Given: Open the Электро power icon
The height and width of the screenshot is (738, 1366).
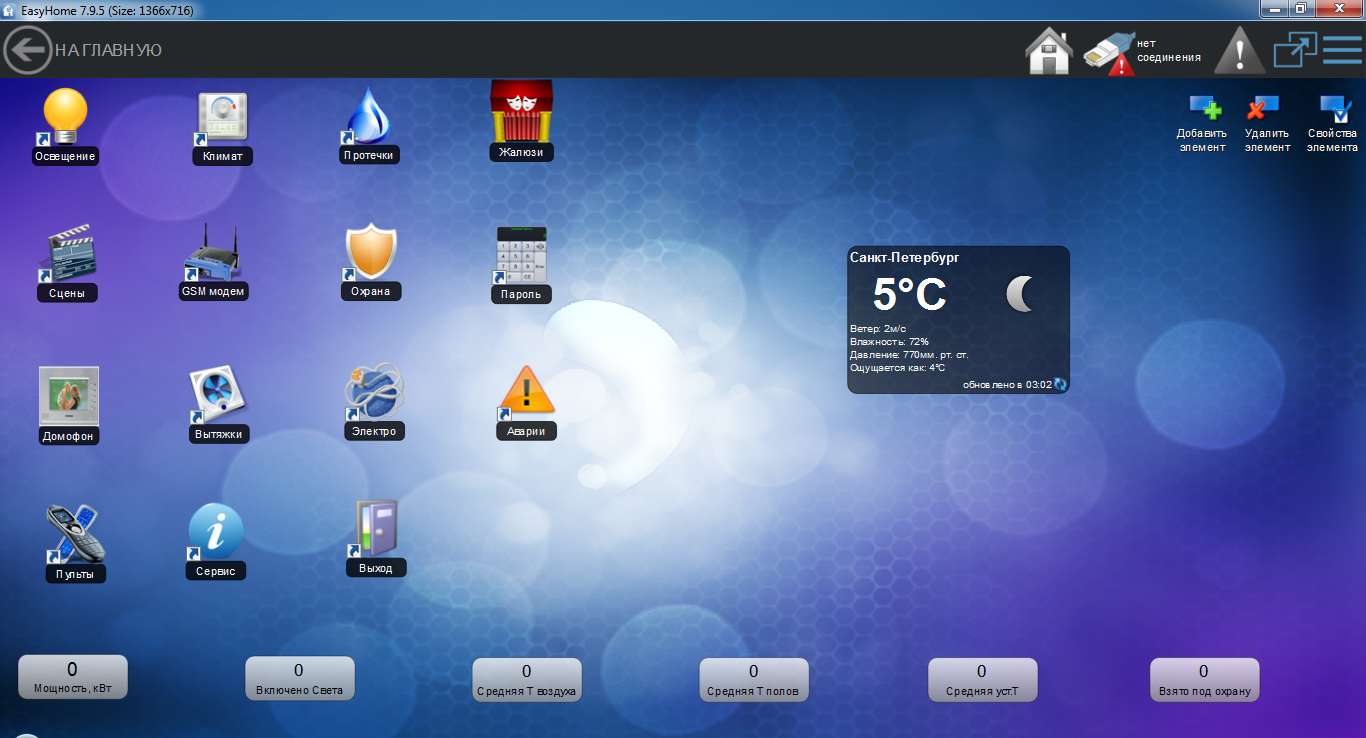Looking at the screenshot, I should pyautogui.click(x=374, y=393).
